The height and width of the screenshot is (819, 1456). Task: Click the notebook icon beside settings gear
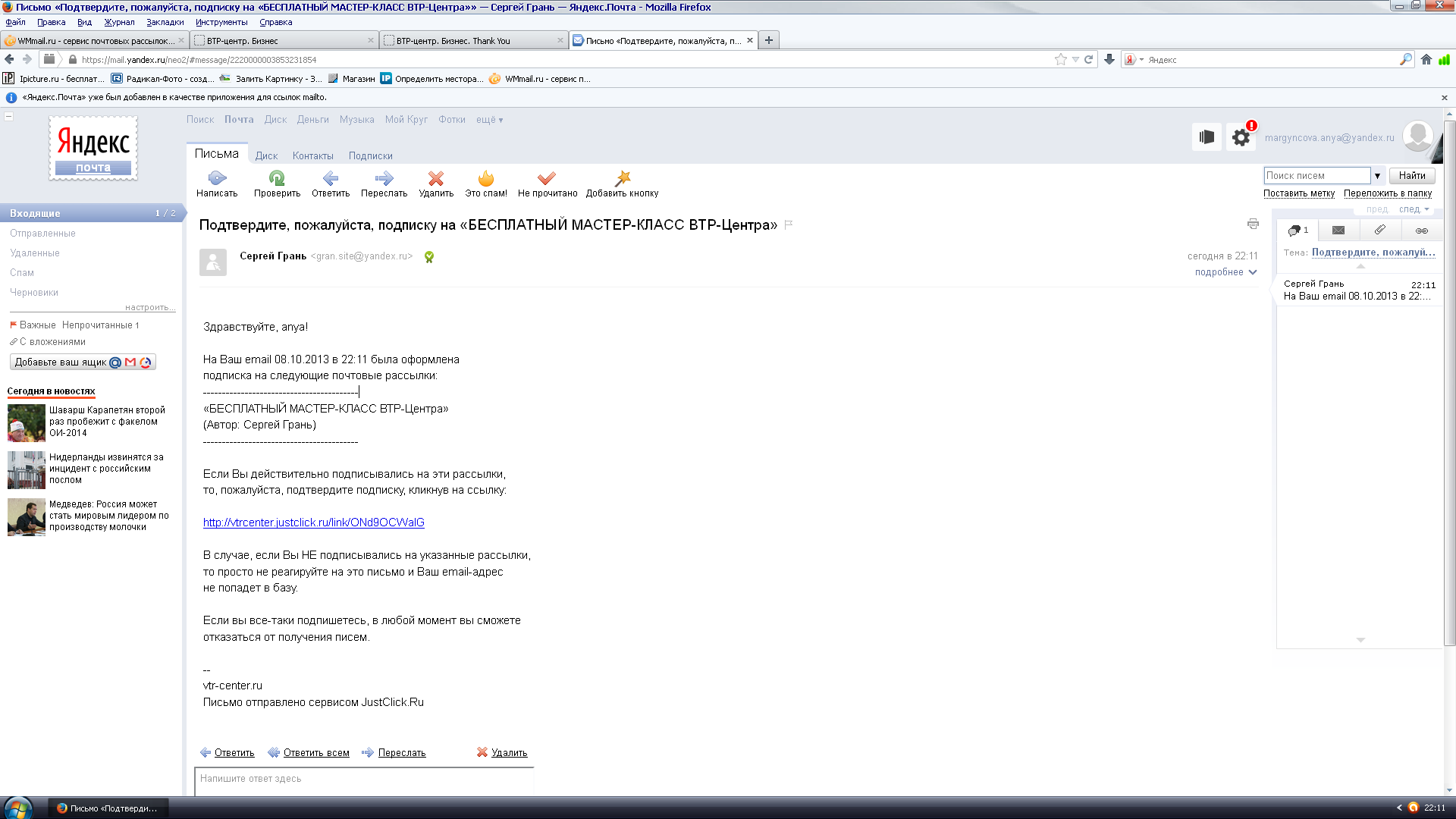[1207, 137]
